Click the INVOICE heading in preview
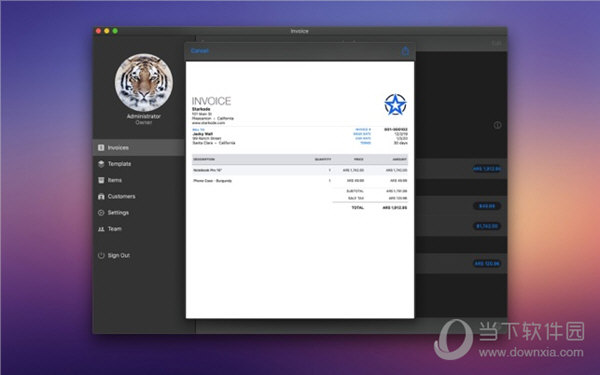The width and height of the screenshot is (600, 375). [211, 101]
